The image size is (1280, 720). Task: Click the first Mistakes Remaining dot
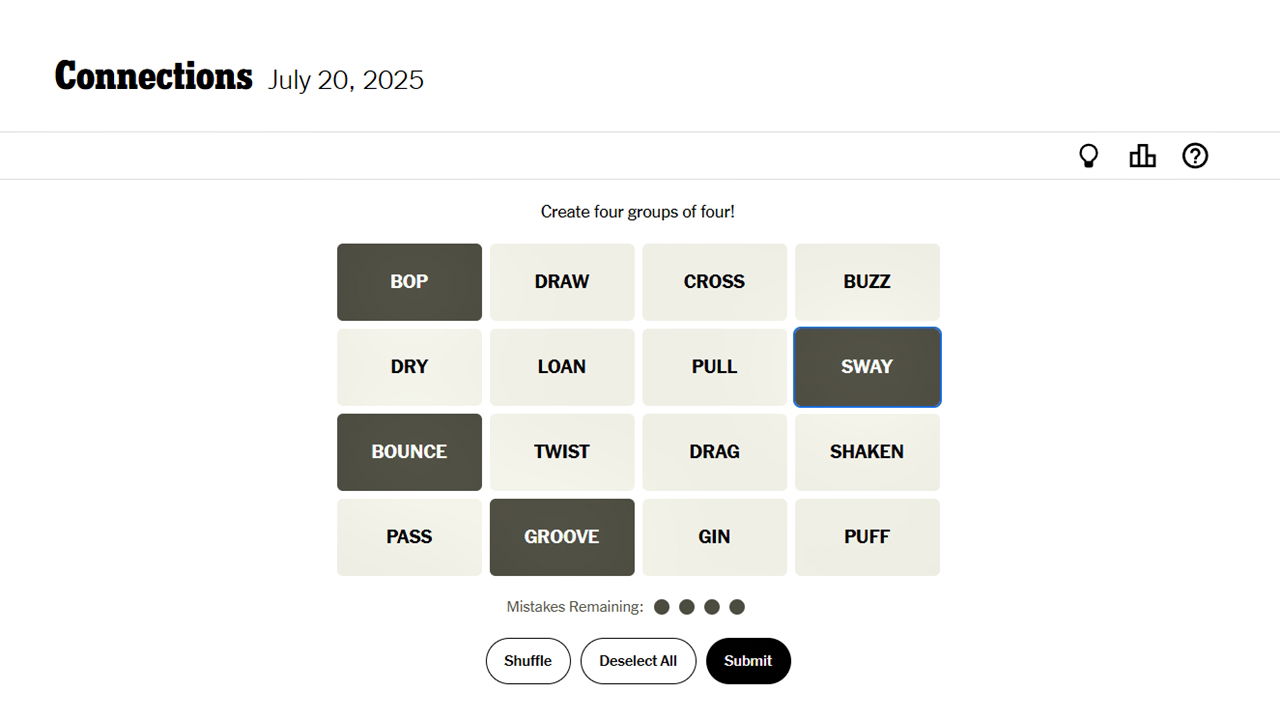click(661, 607)
